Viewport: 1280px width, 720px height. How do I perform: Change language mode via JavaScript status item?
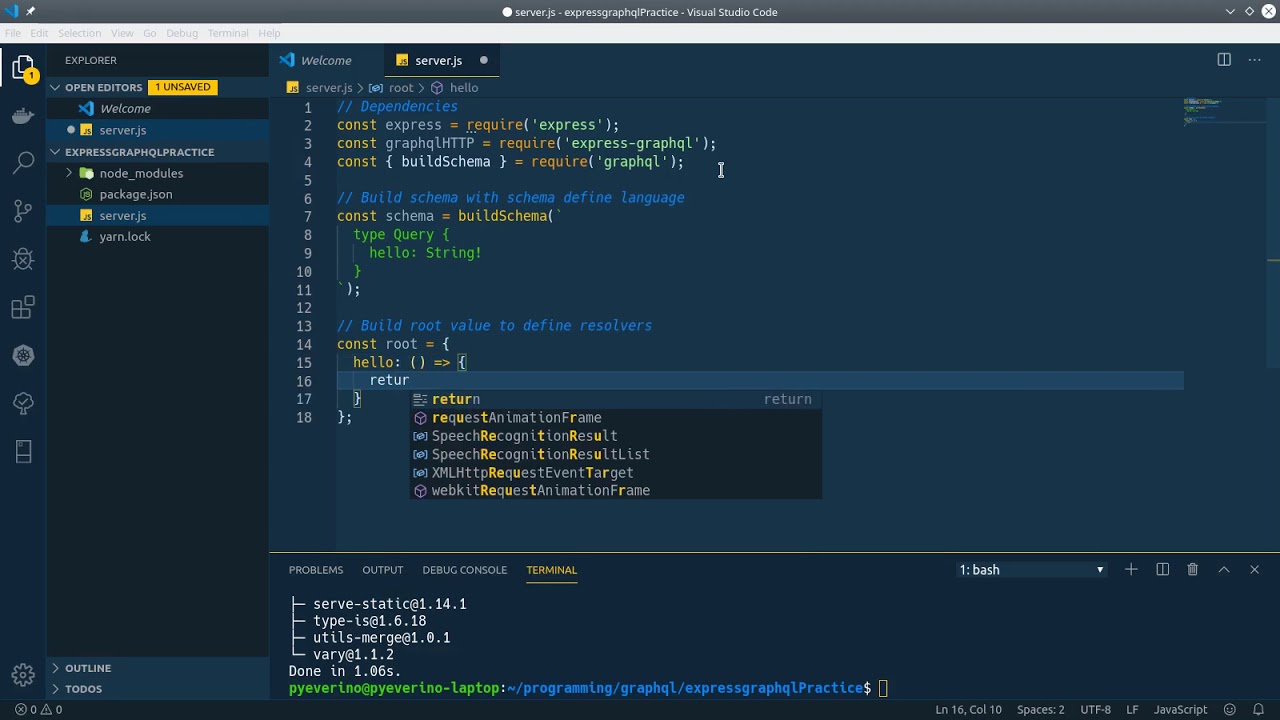pos(1180,709)
